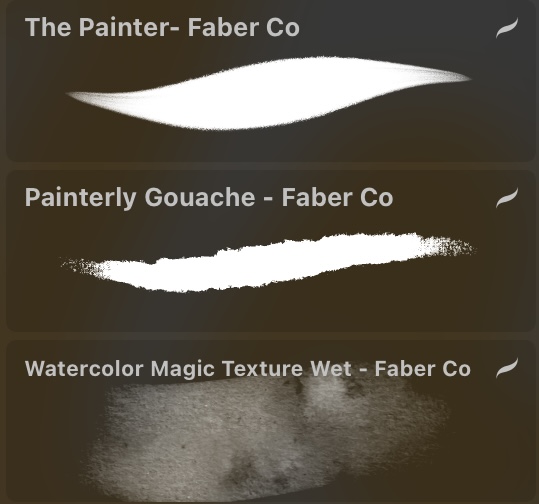Click the word Gouache in the second brush title

[200, 198]
